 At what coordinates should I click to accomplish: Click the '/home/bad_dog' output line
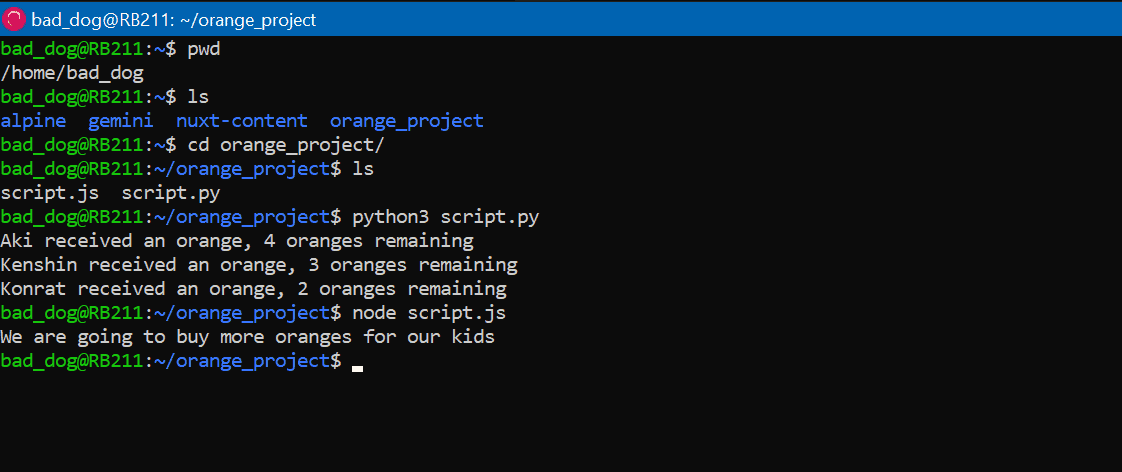point(72,74)
